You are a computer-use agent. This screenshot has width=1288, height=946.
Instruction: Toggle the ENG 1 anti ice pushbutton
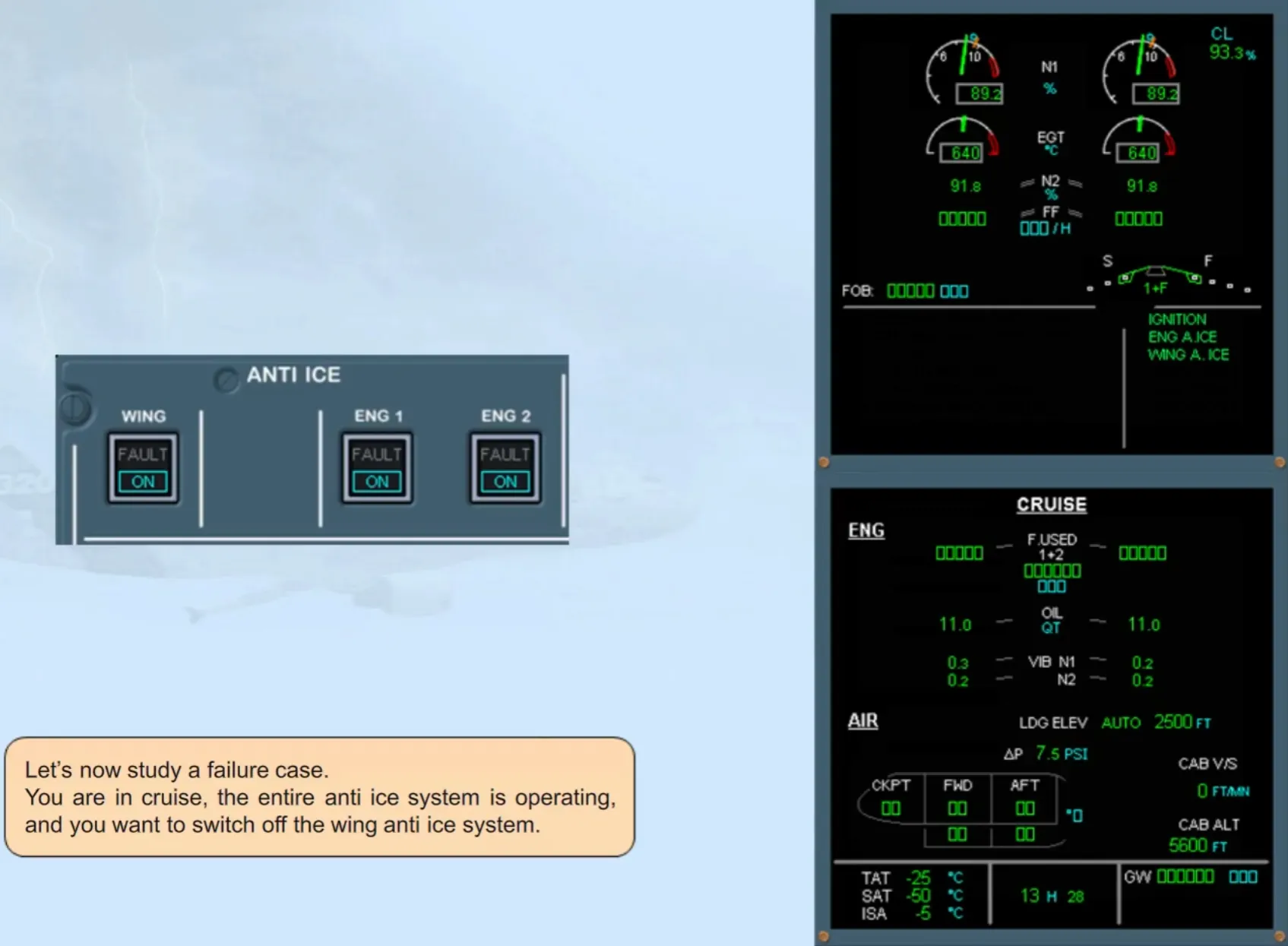point(377,468)
